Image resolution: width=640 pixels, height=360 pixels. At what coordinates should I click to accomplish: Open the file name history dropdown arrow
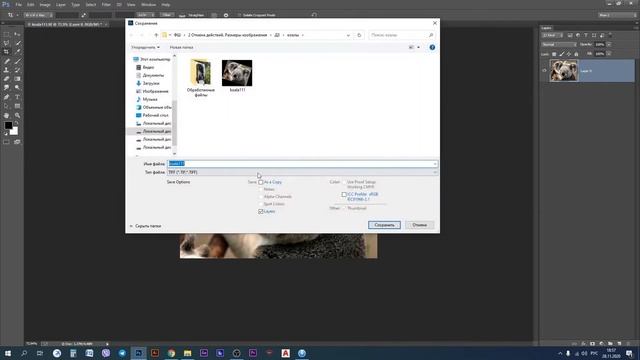[435, 164]
